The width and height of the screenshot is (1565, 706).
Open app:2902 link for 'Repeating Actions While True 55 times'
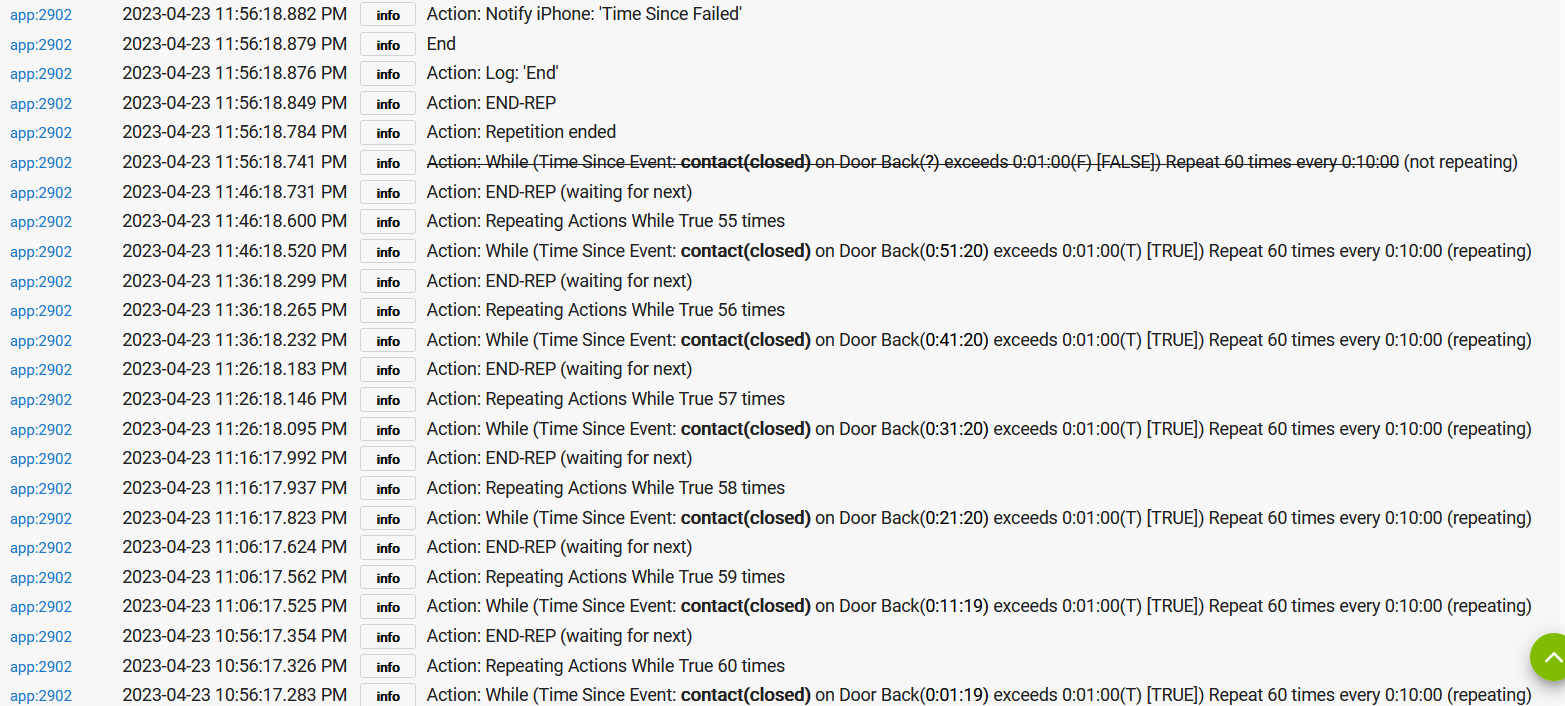coord(41,222)
